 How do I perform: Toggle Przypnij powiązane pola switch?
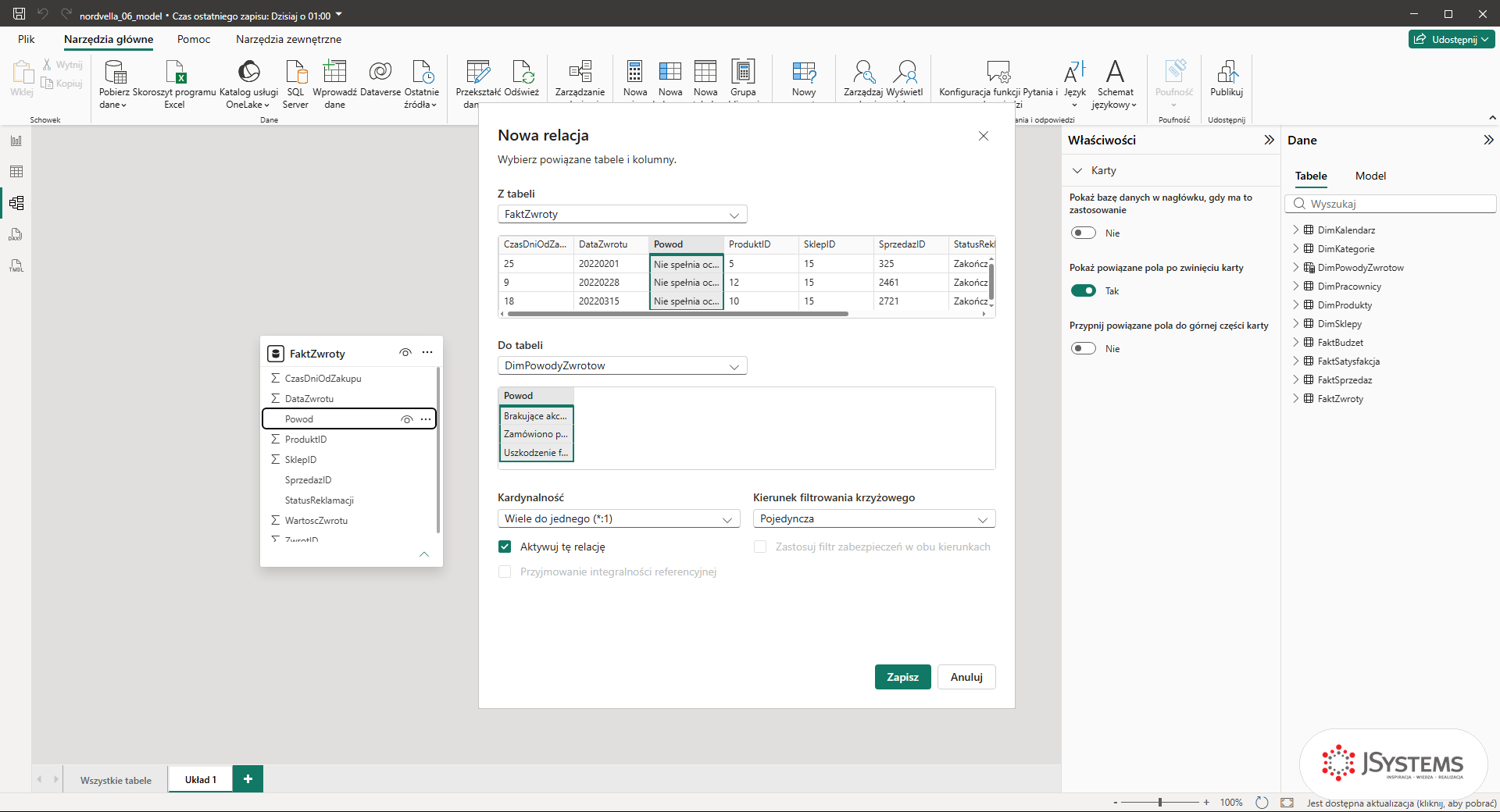click(x=1084, y=348)
